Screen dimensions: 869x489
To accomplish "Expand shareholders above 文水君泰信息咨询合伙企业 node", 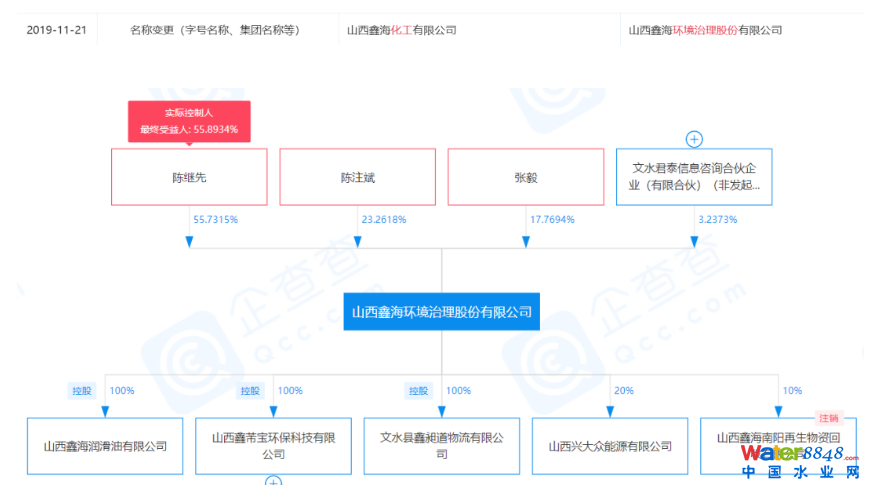I will pos(694,139).
